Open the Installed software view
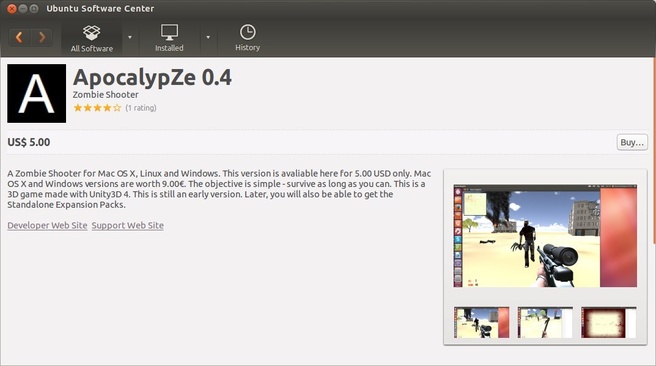 click(169, 38)
